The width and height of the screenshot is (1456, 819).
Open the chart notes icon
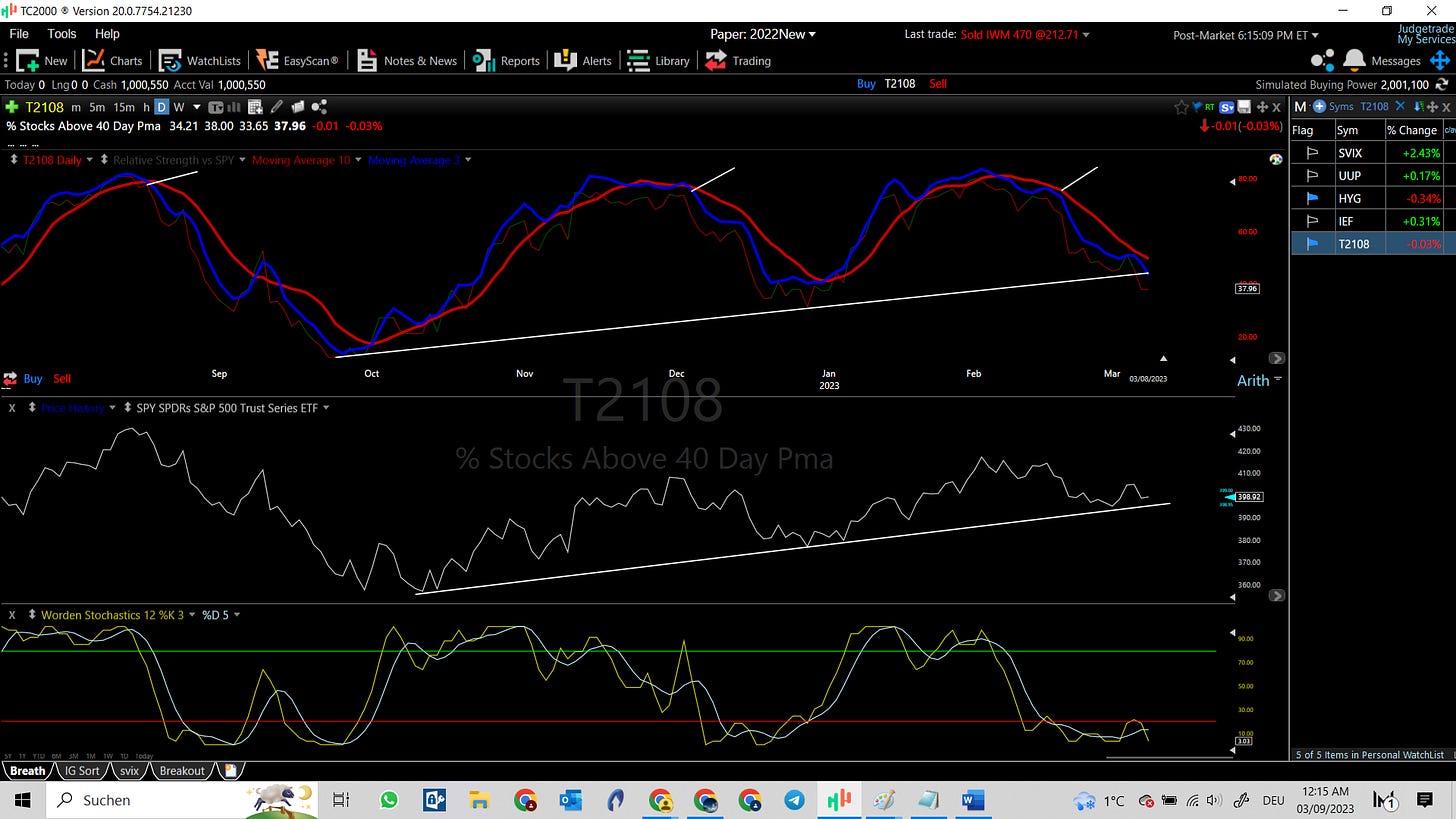[298, 107]
